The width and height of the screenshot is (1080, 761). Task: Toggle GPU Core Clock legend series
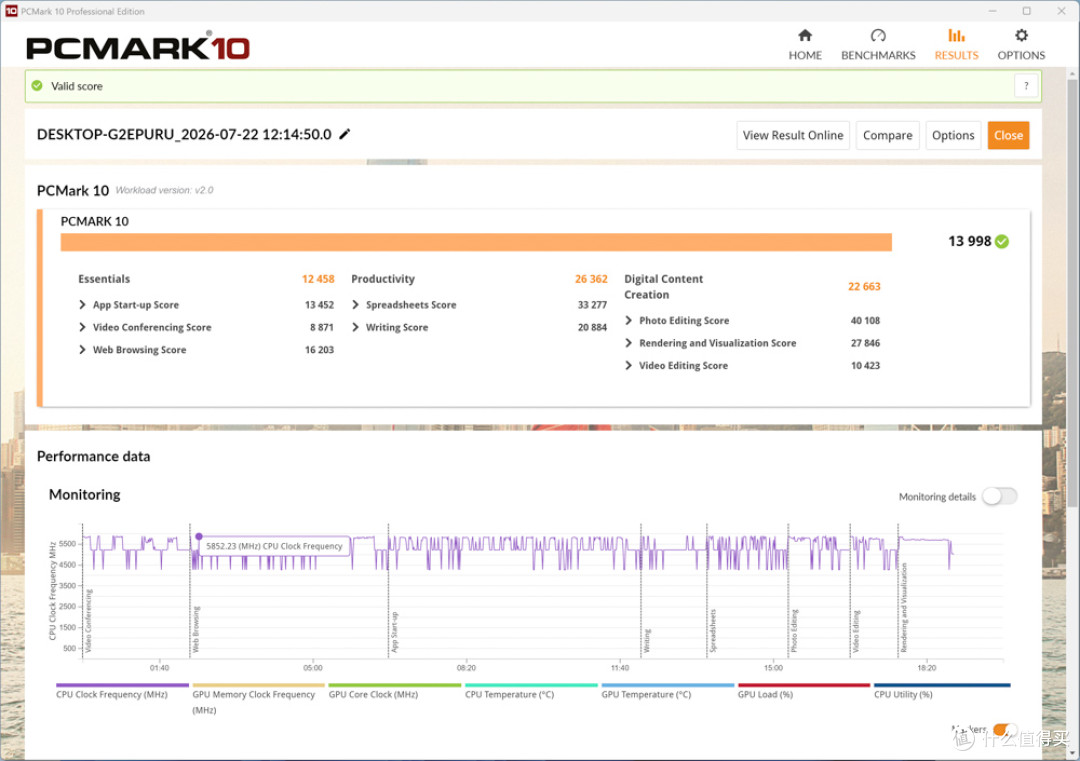click(x=394, y=691)
